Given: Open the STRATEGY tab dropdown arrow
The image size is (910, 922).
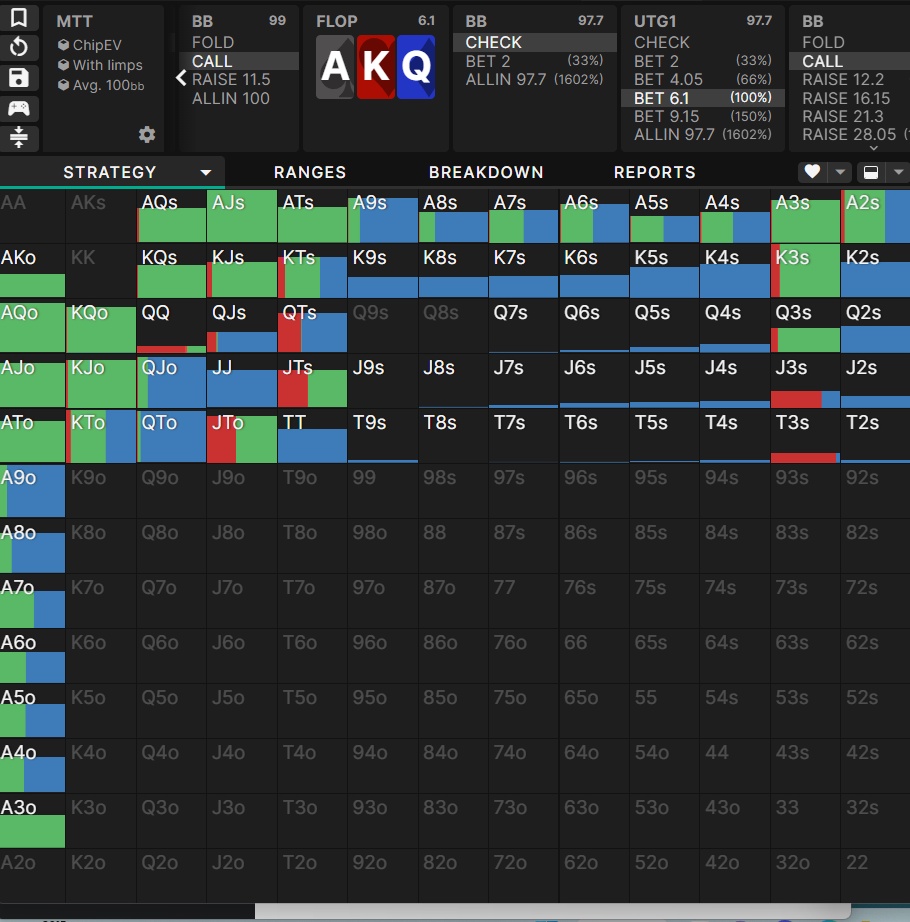Looking at the screenshot, I should pyautogui.click(x=206, y=173).
